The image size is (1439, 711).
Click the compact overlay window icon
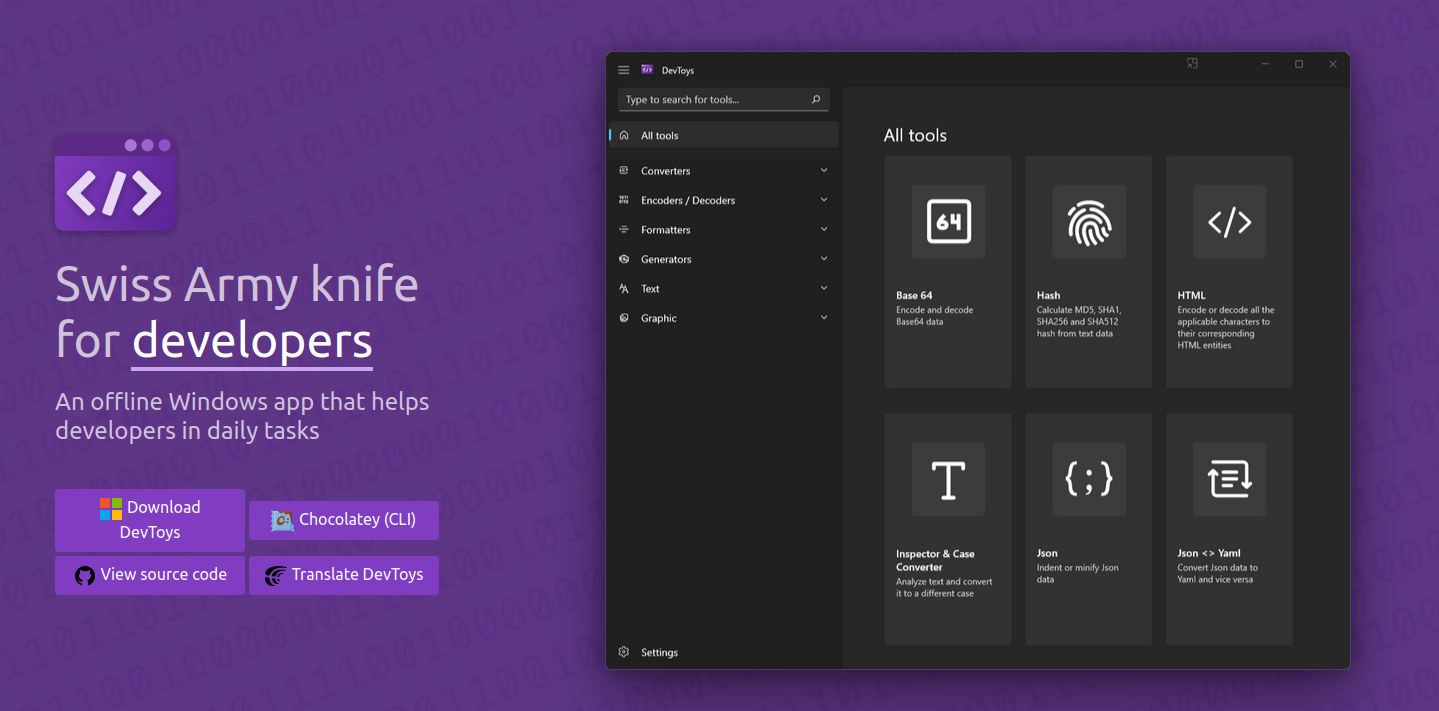(1192, 64)
